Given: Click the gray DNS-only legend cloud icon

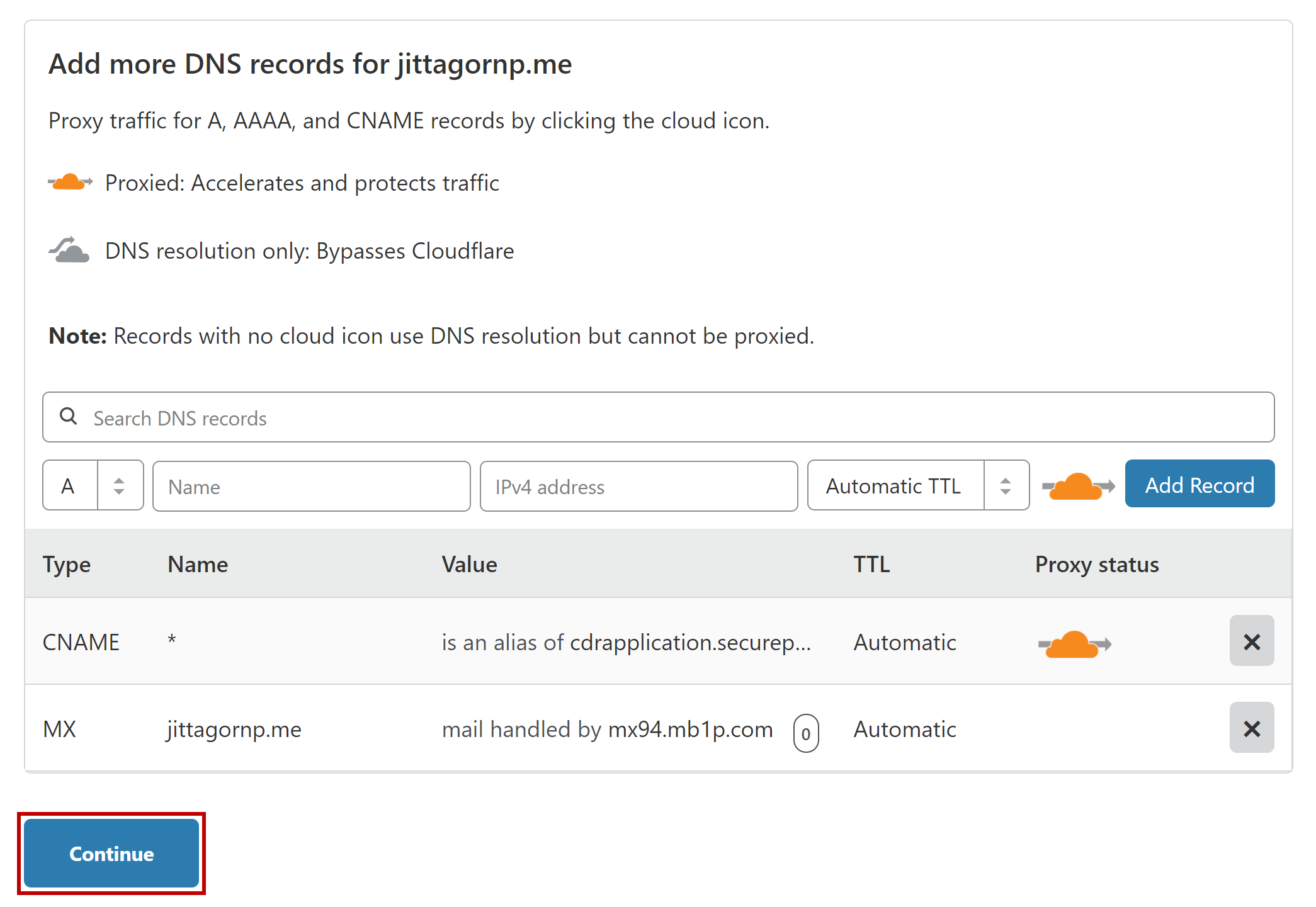Looking at the screenshot, I should [69, 251].
